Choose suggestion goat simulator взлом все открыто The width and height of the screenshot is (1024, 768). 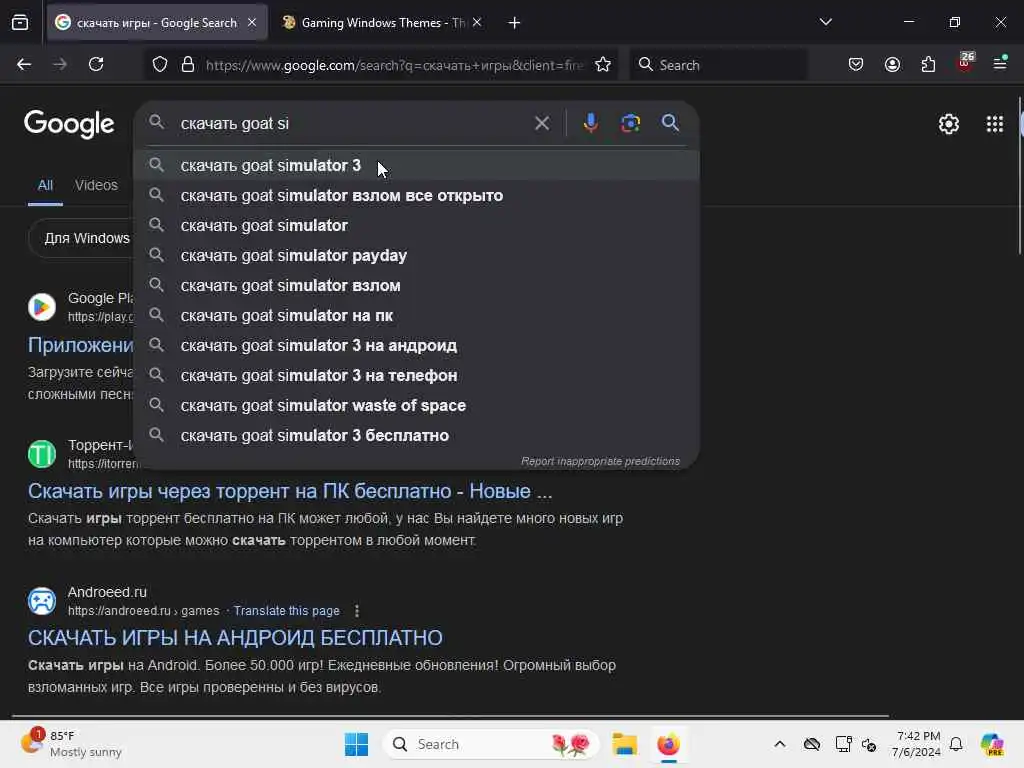coord(416,195)
